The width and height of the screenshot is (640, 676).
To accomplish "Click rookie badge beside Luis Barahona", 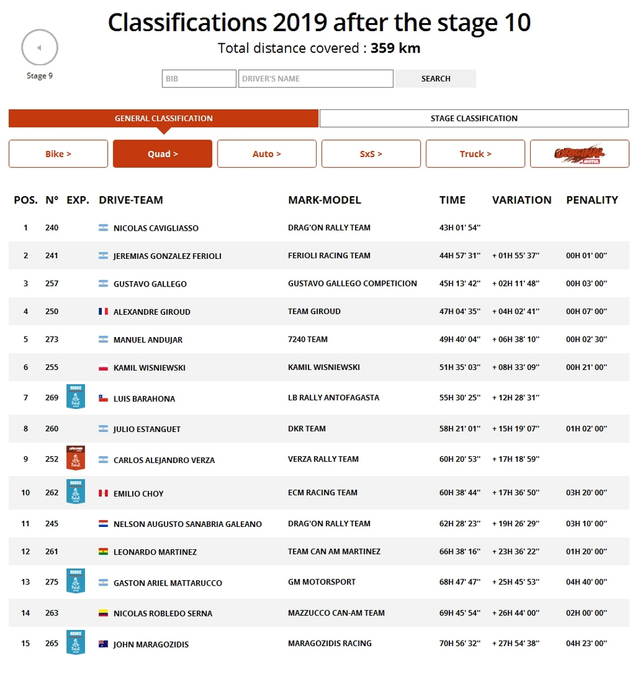I will [75, 396].
